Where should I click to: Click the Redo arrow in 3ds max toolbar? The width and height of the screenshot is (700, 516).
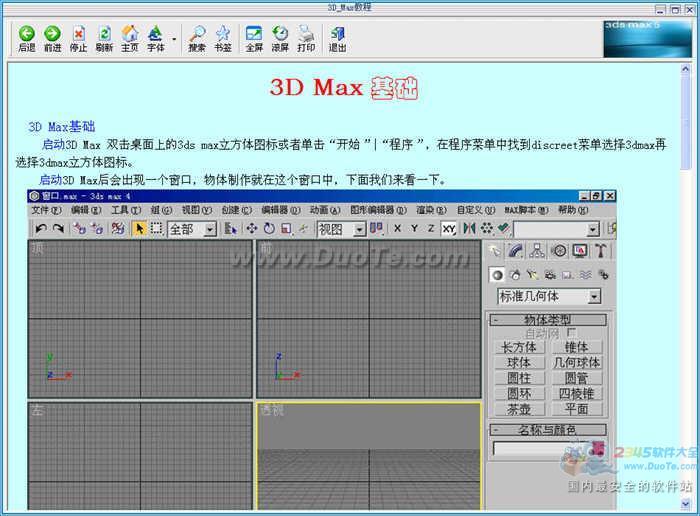point(58,229)
